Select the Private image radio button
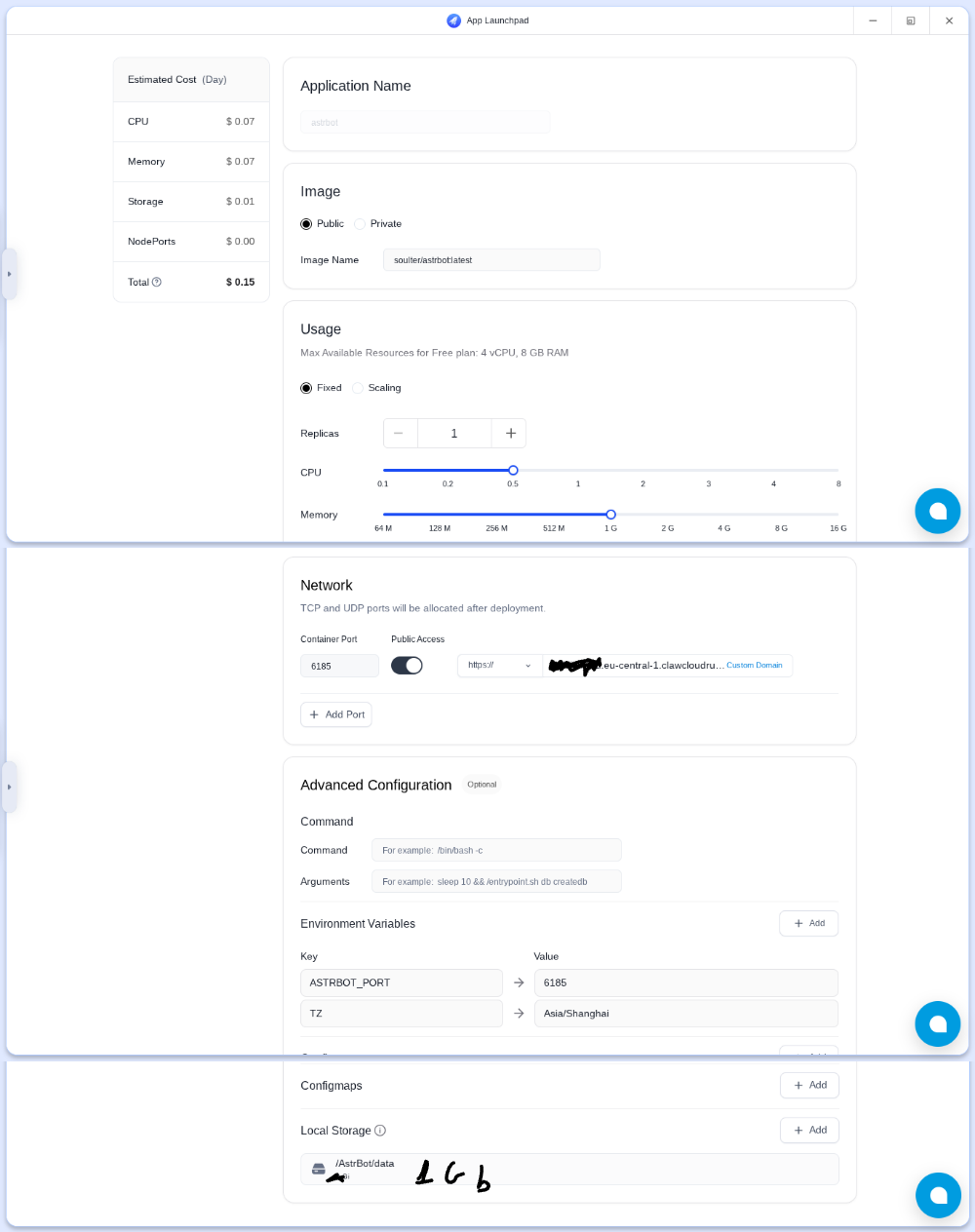Screen dimensions: 975x1232 [360, 224]
